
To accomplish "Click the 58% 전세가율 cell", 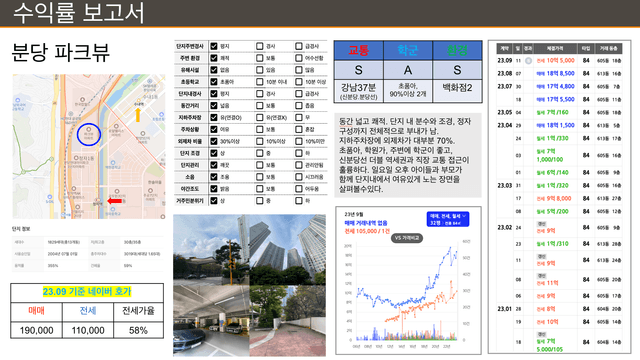I will [138, 330].
